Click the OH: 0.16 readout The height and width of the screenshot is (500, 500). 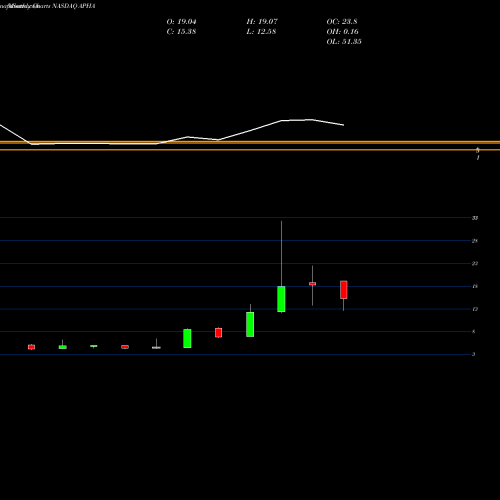[x=342, y=32]
